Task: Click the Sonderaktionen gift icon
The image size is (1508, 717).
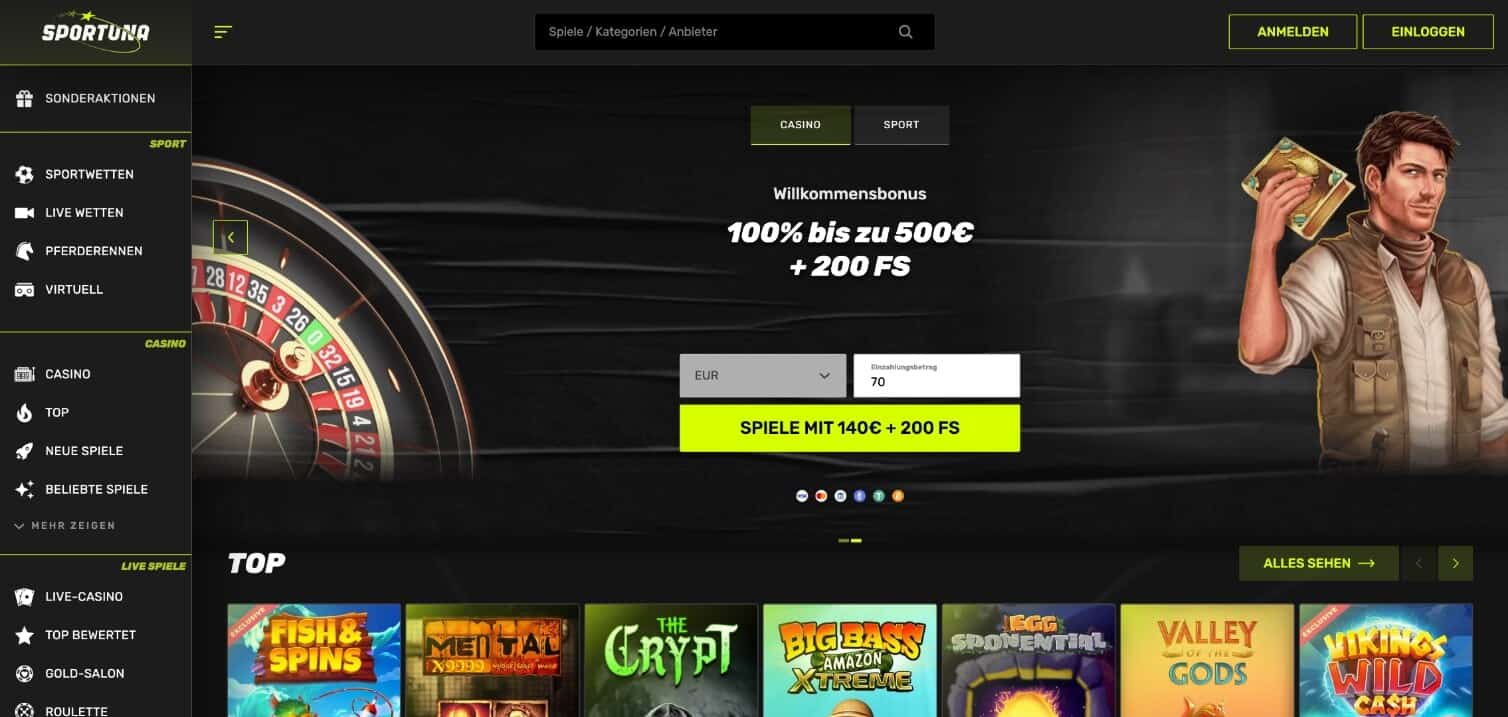Action: coord(24,98)
